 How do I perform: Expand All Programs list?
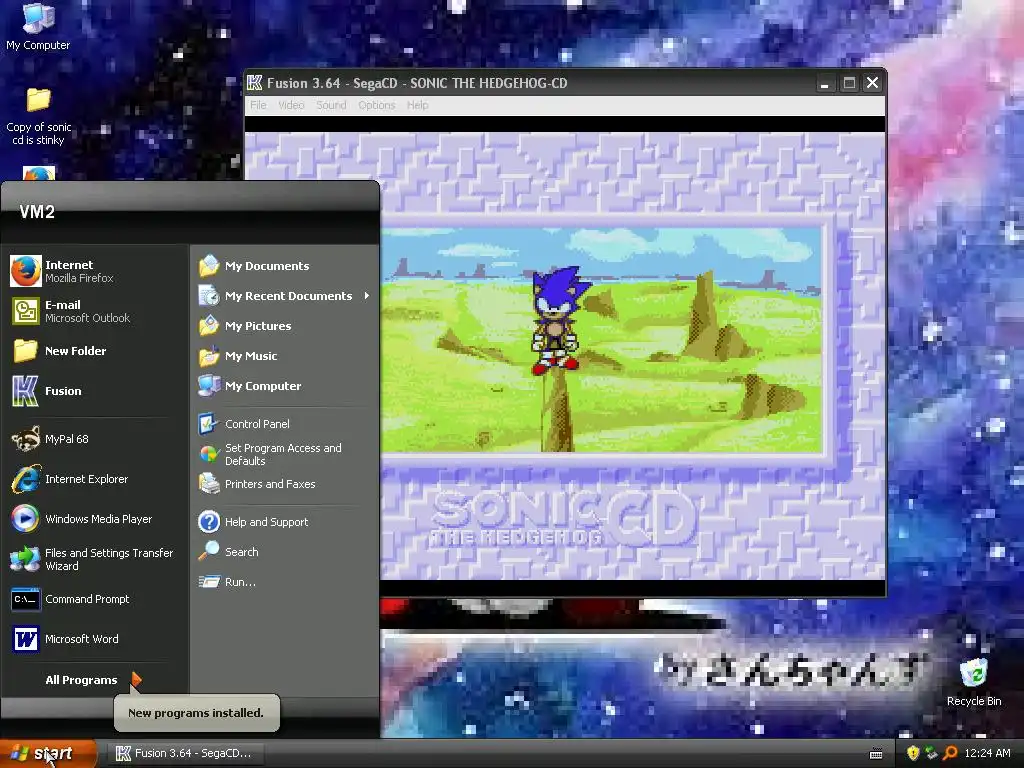(x=93, y=680)
